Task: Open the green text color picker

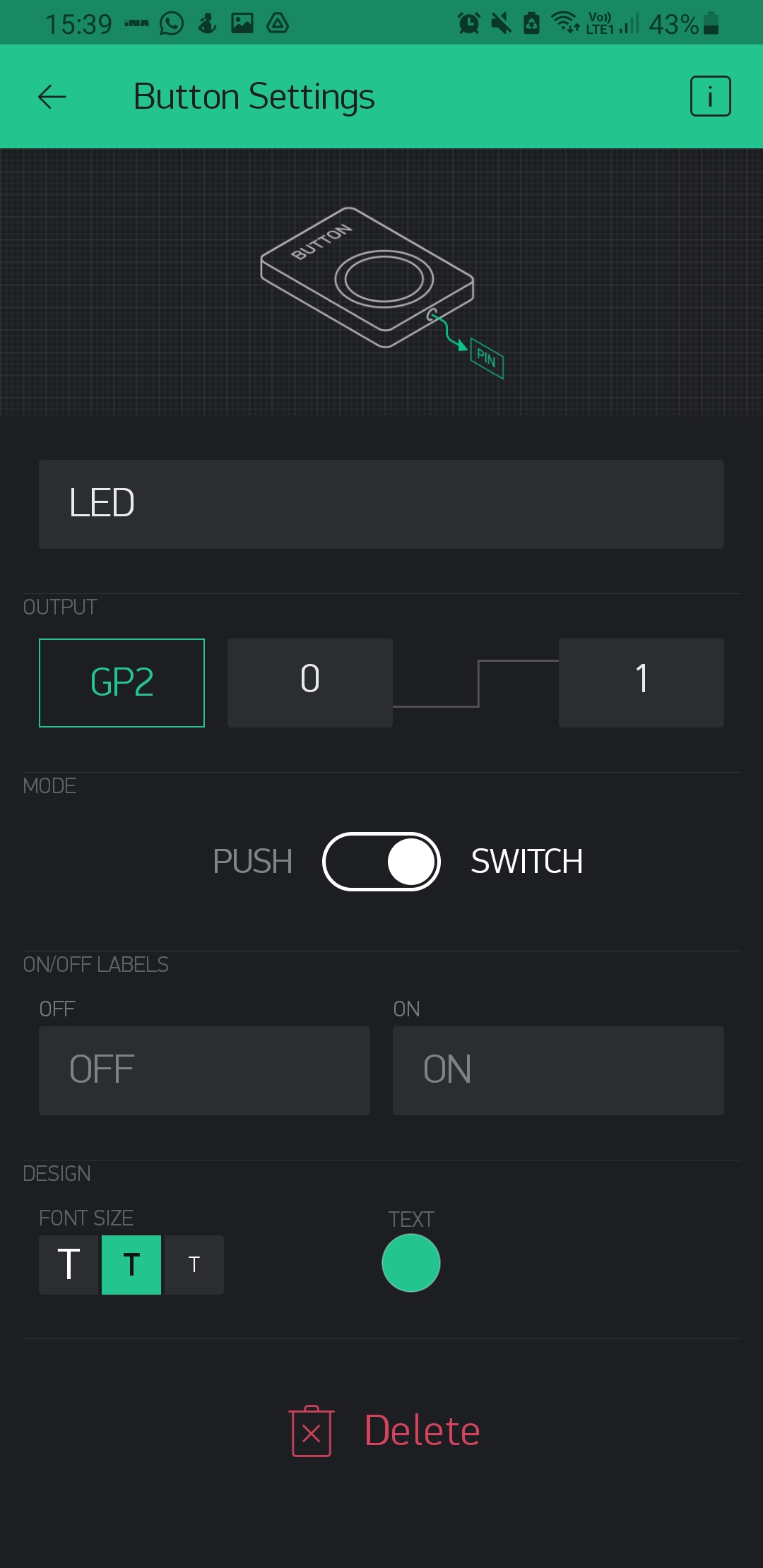Action: point(411,1263)
